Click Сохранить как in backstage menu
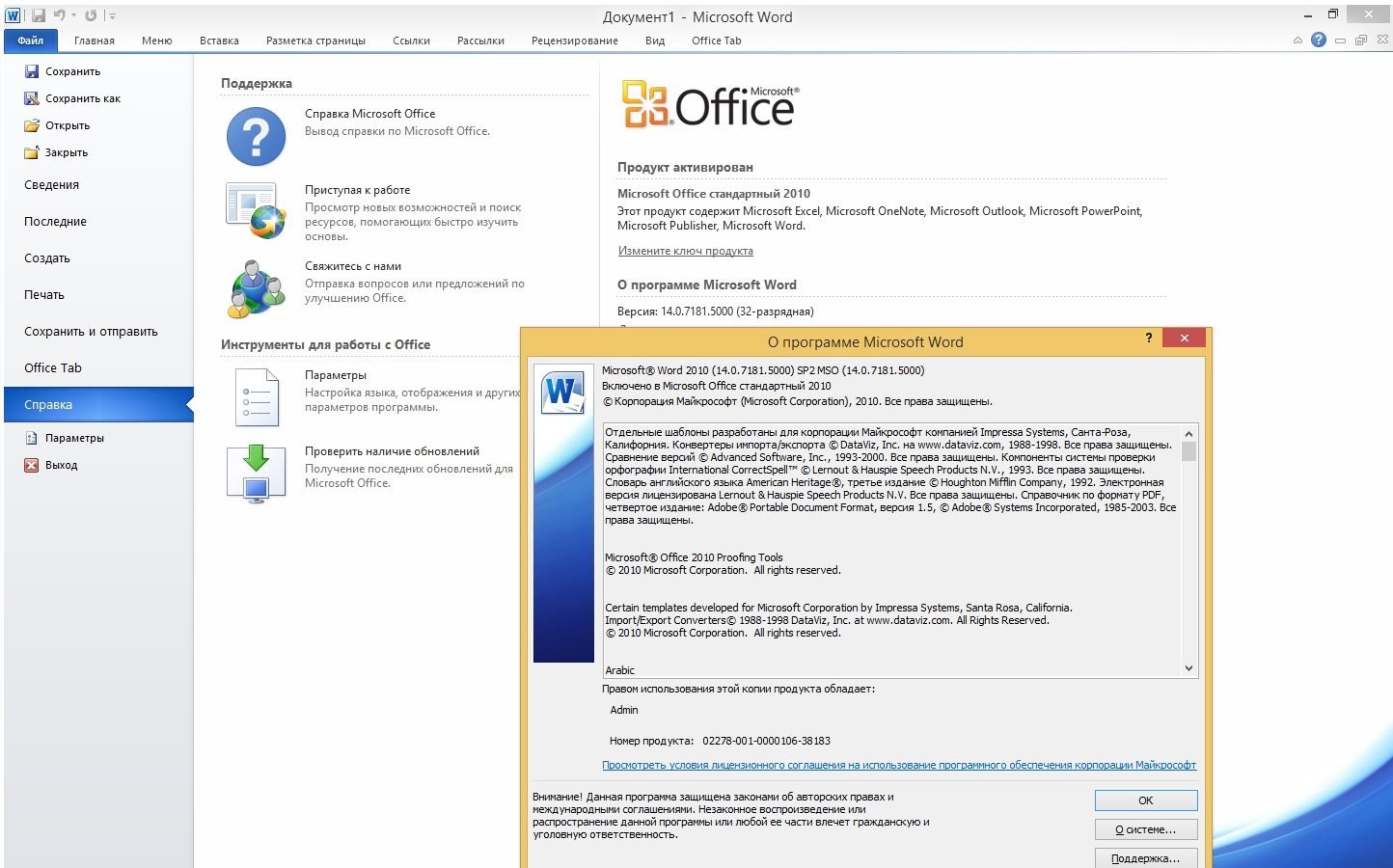This screenshot has height=868, width=1393. 72,98
